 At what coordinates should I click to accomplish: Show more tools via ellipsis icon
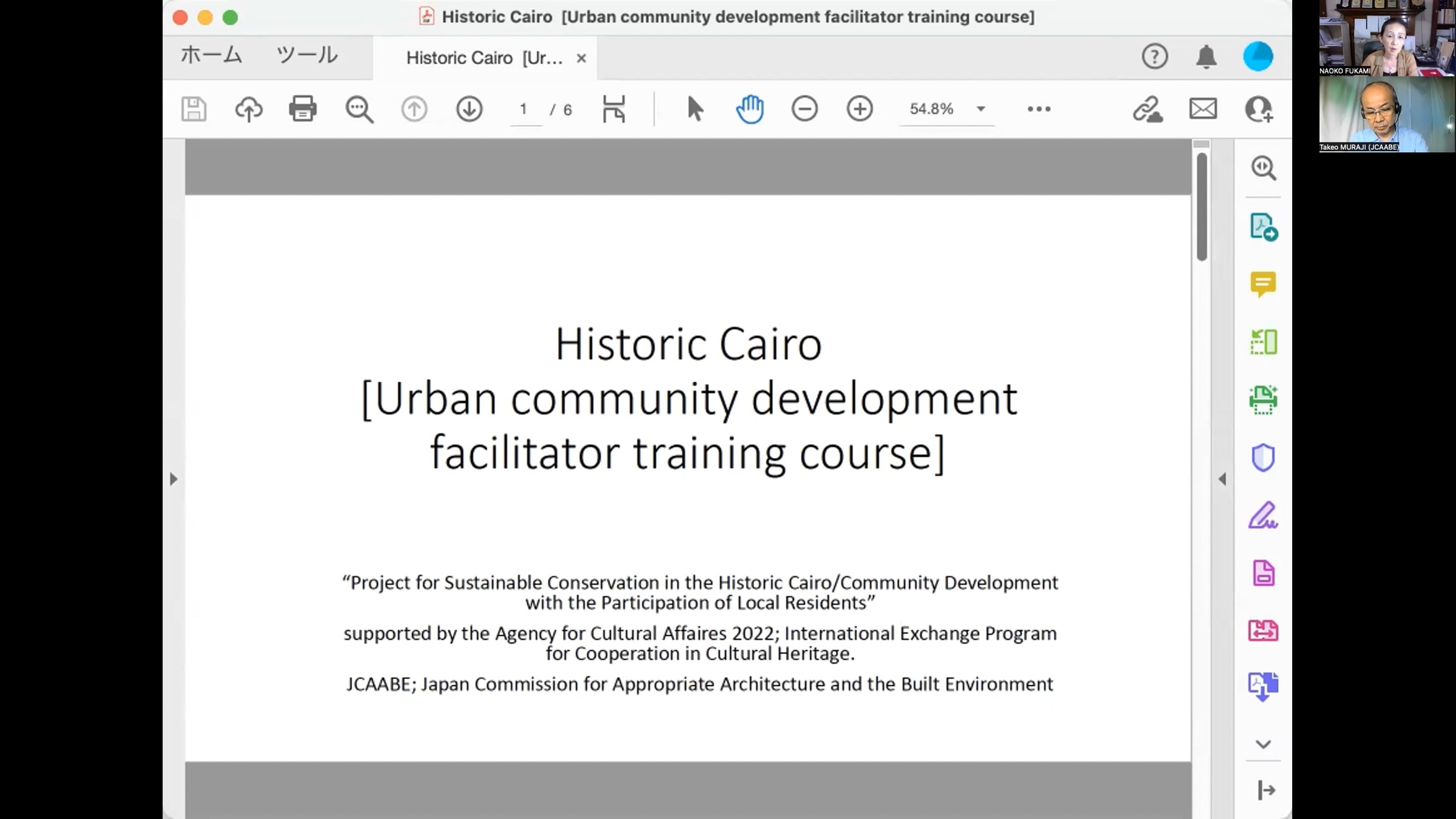[x=1039, y=109]
